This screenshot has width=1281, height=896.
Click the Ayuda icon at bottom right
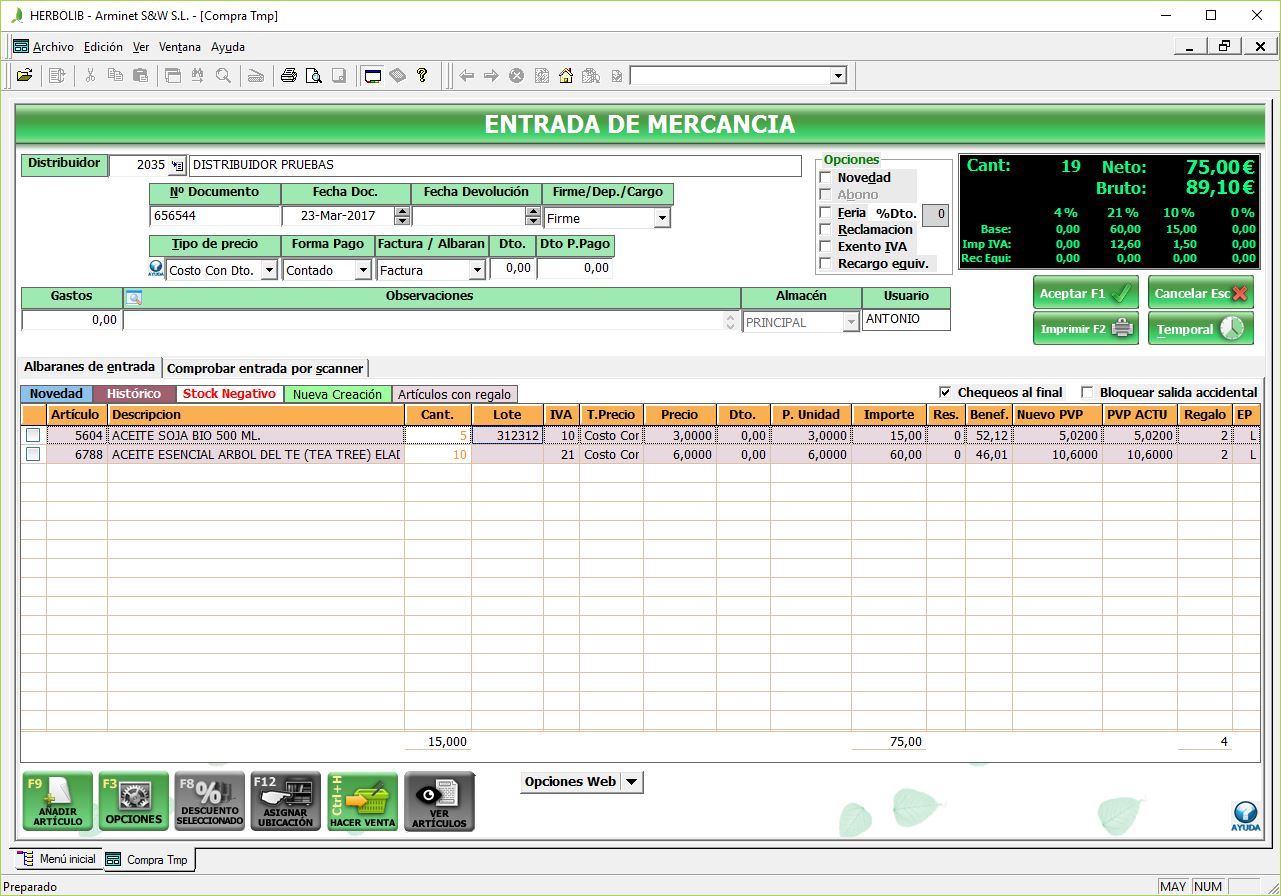(x=1245, y=816)
